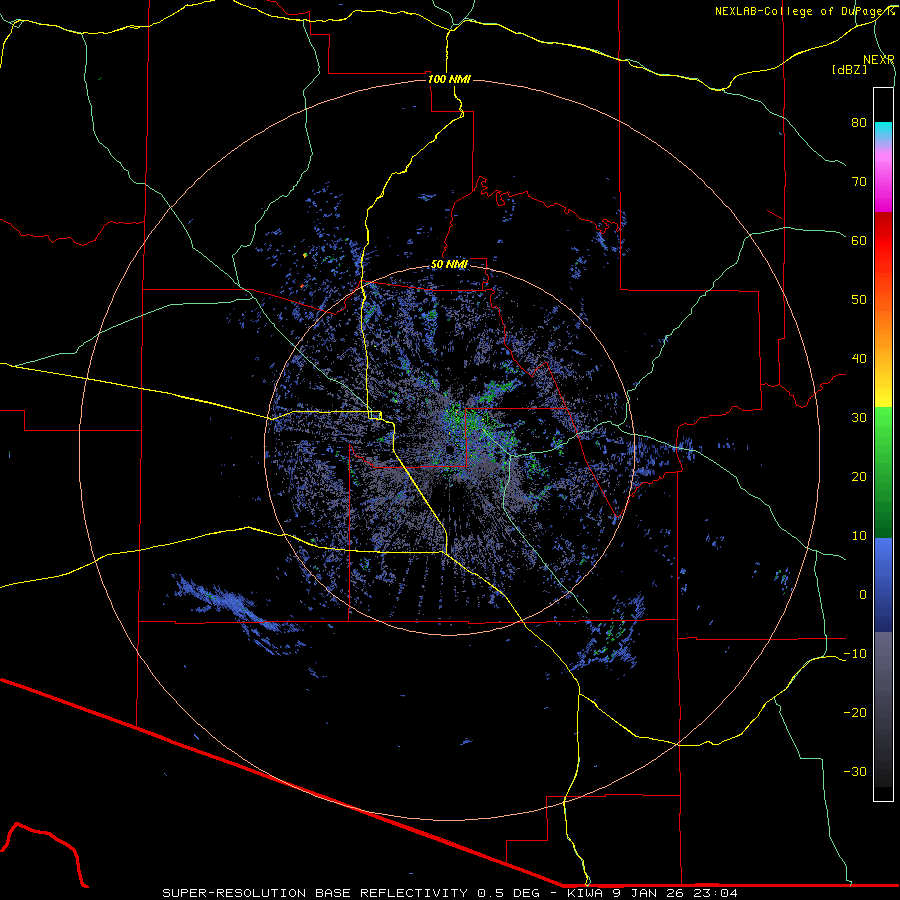Image resolution: width=900 pixels, height=900 pixels.
Task: Click the 10 value on dBZ scale
Action: click(859, 536)
